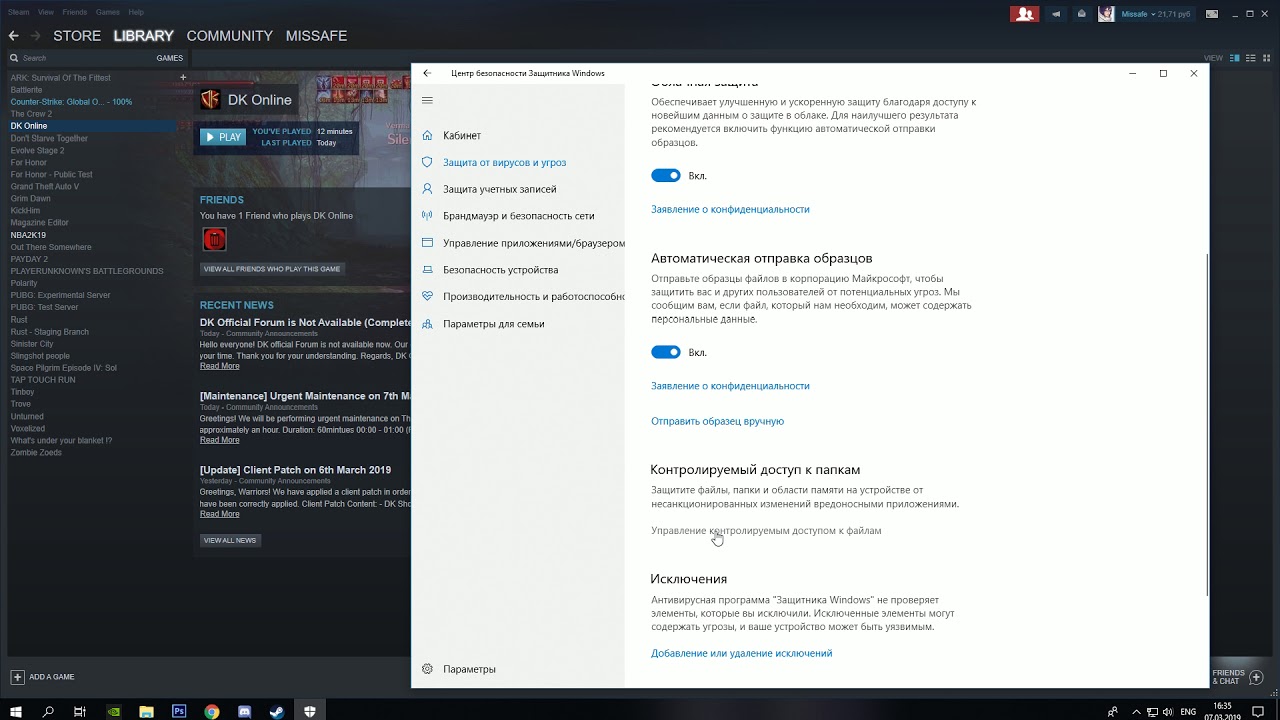Click the device security icon in sidebar
1280x720 pixels.
coord(427,270)
